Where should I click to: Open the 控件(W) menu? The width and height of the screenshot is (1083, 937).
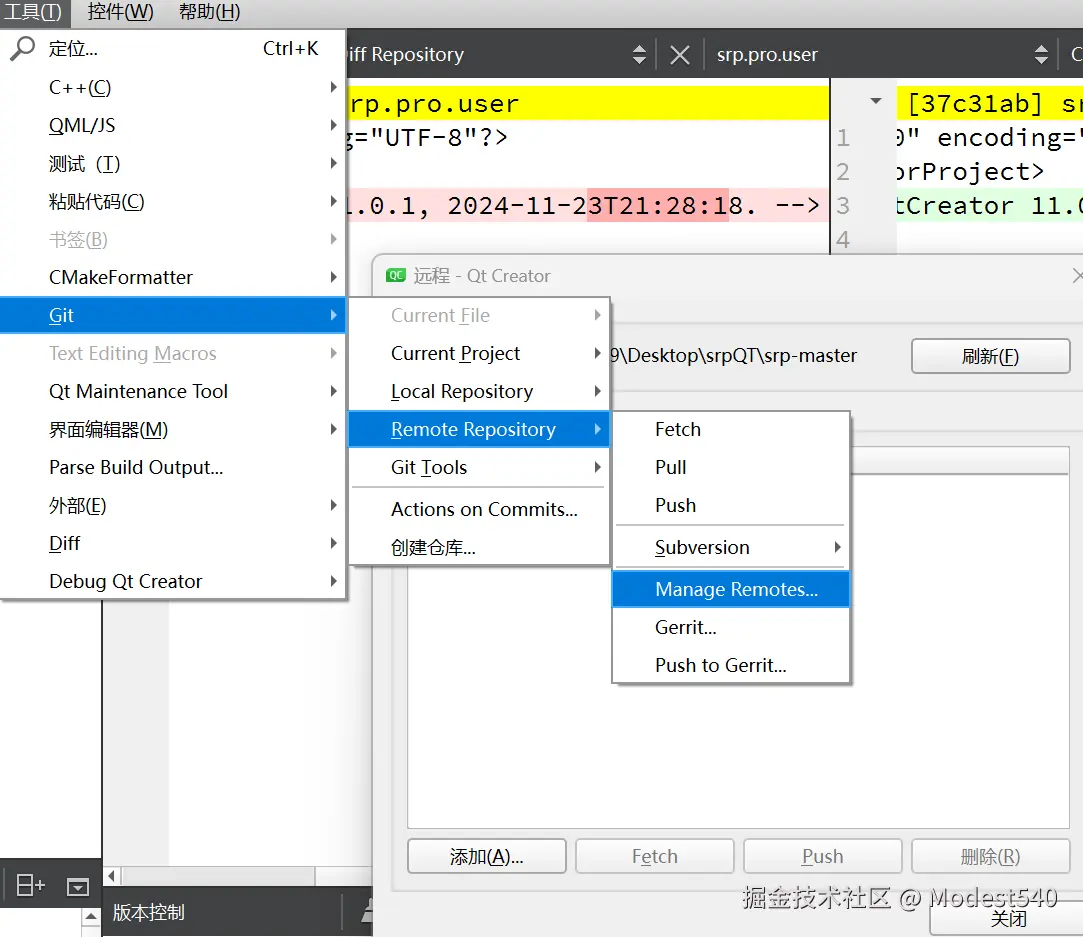(120, 12)
